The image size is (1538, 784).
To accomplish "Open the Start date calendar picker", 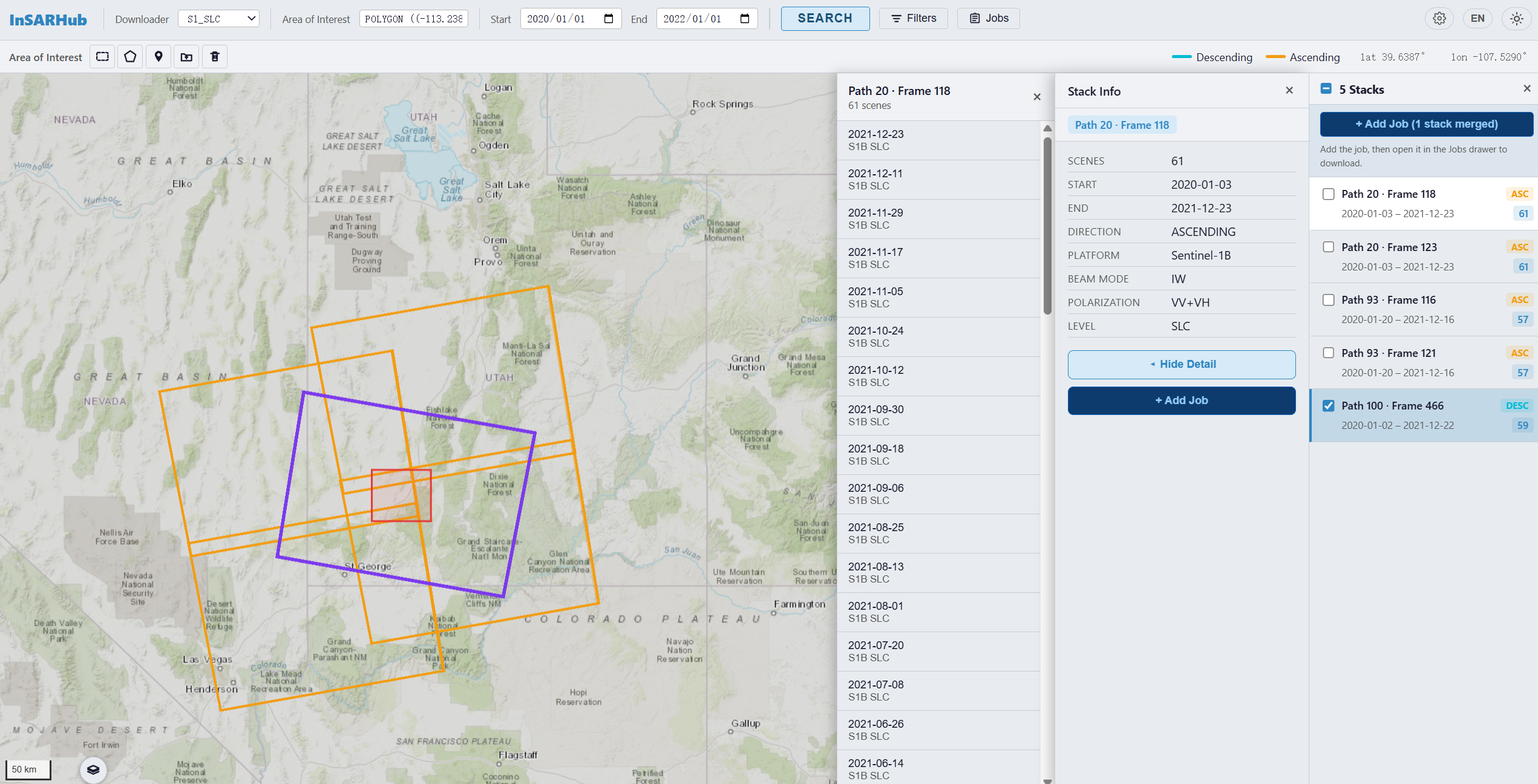I will 609,19.
